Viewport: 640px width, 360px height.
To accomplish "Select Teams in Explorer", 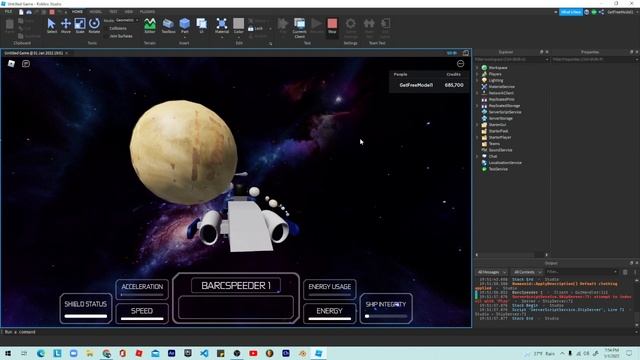I will coord(494,144).
